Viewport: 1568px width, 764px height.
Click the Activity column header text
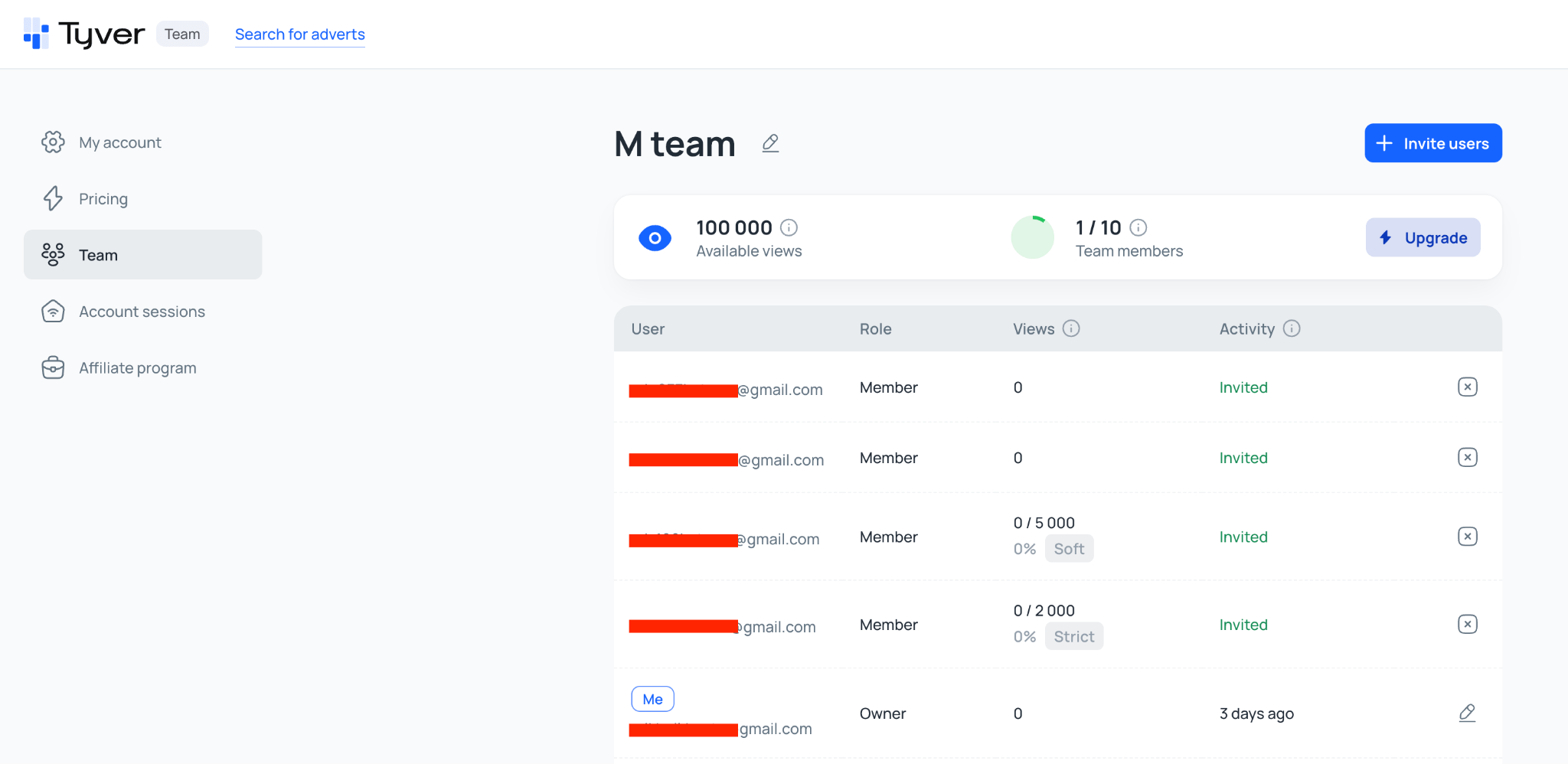(1246, 329)
